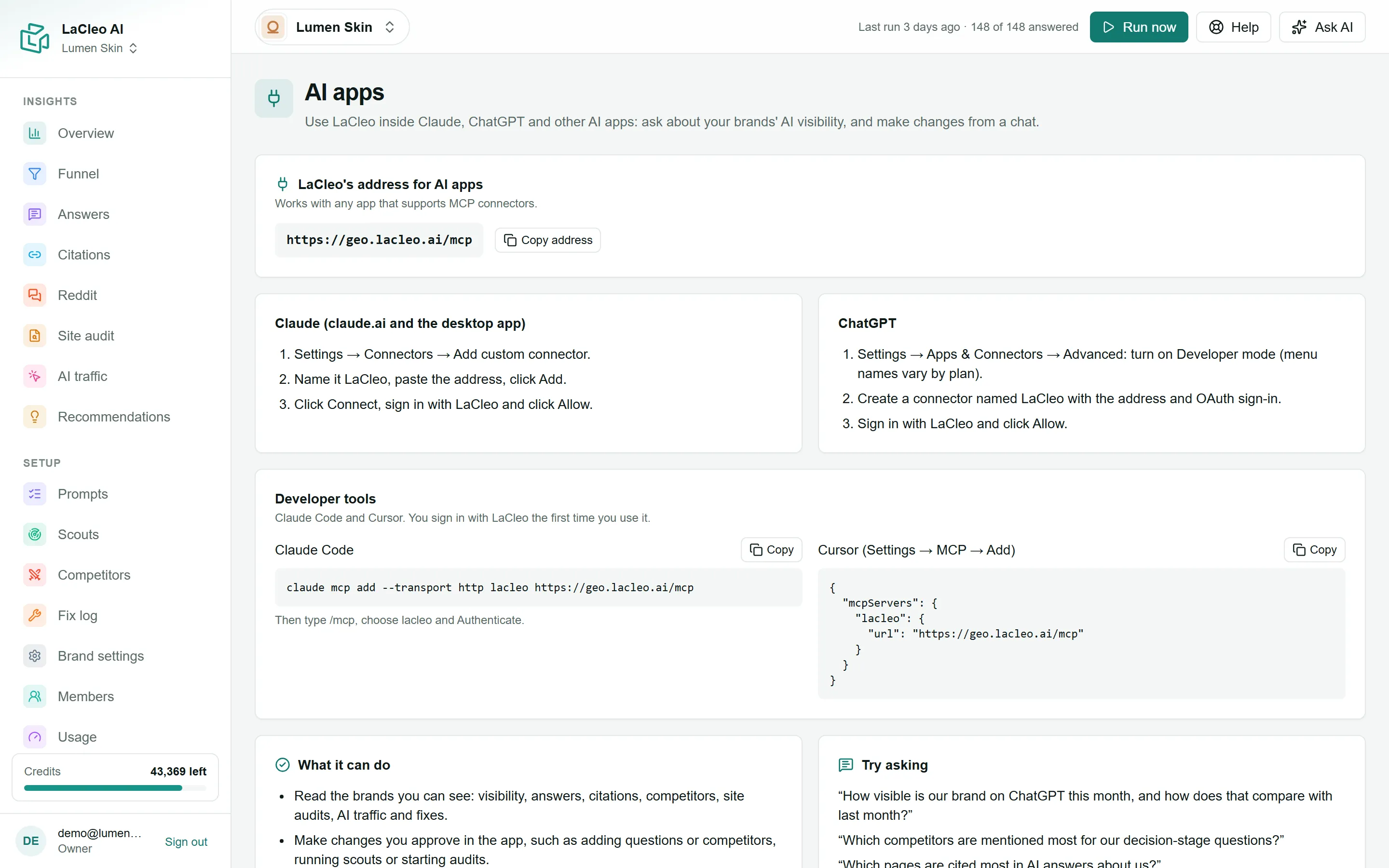Click the "What it can do" heading
Screen dimensions: 1389x868
click(x=344, y=765)
